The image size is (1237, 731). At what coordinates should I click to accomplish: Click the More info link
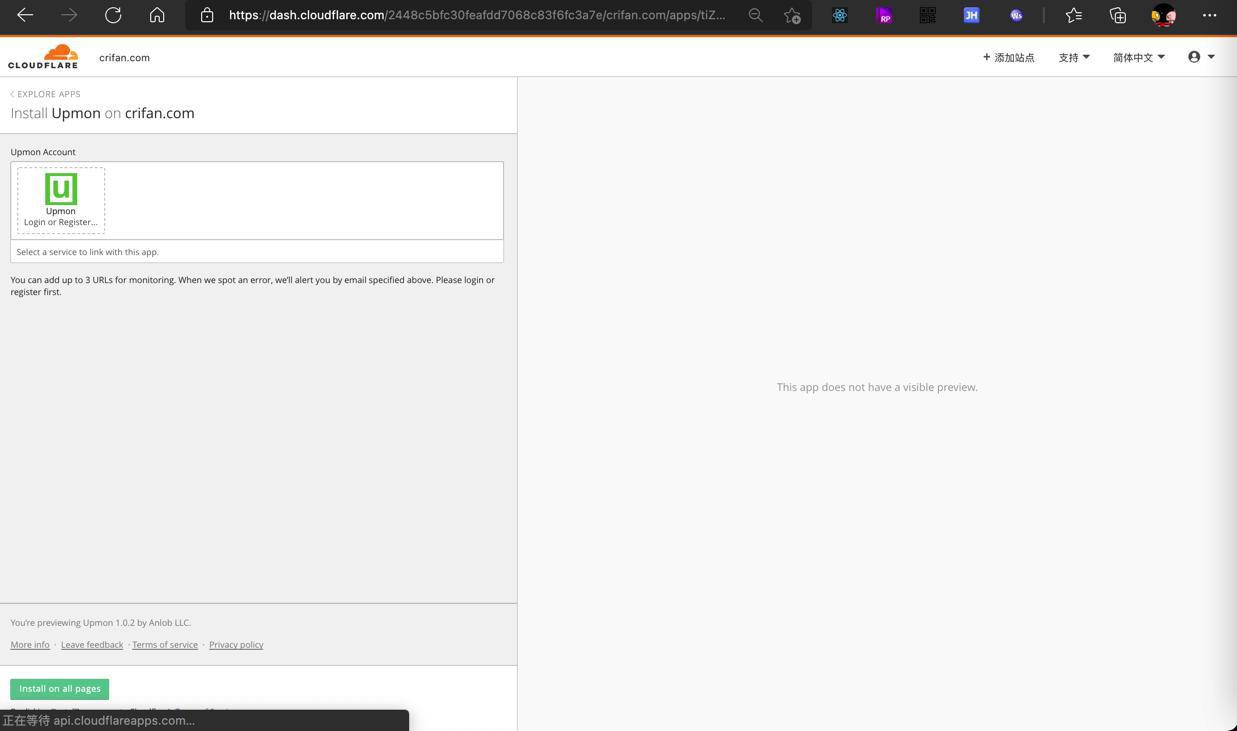point(30,645)
